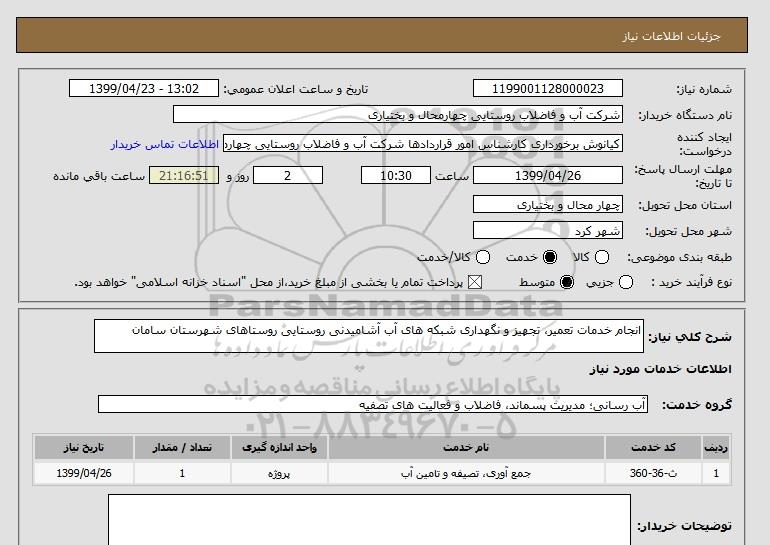Click the request creator field کیانوش برخورداری
Image resolution: width=770 pixels, height=545 pixels.
(x=423, y=144)
